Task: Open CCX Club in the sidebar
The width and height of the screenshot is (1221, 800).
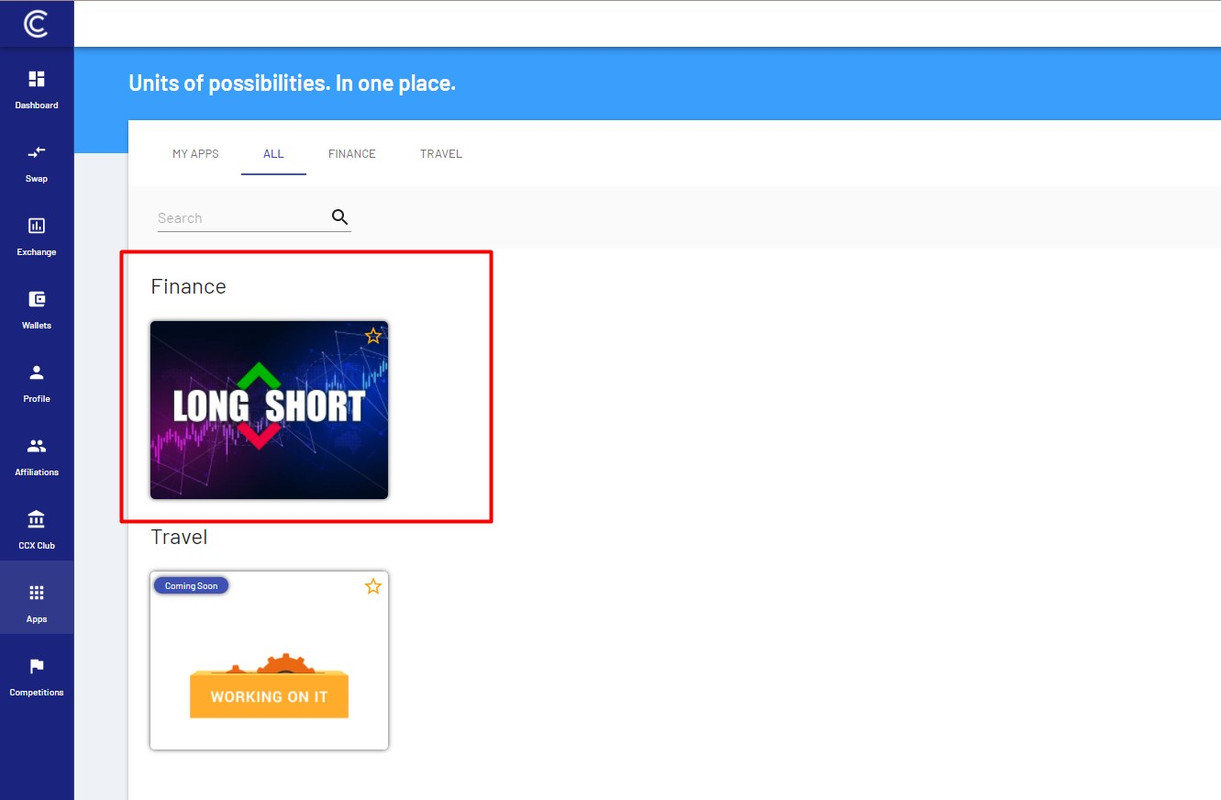Action: (x=36, y=530)
